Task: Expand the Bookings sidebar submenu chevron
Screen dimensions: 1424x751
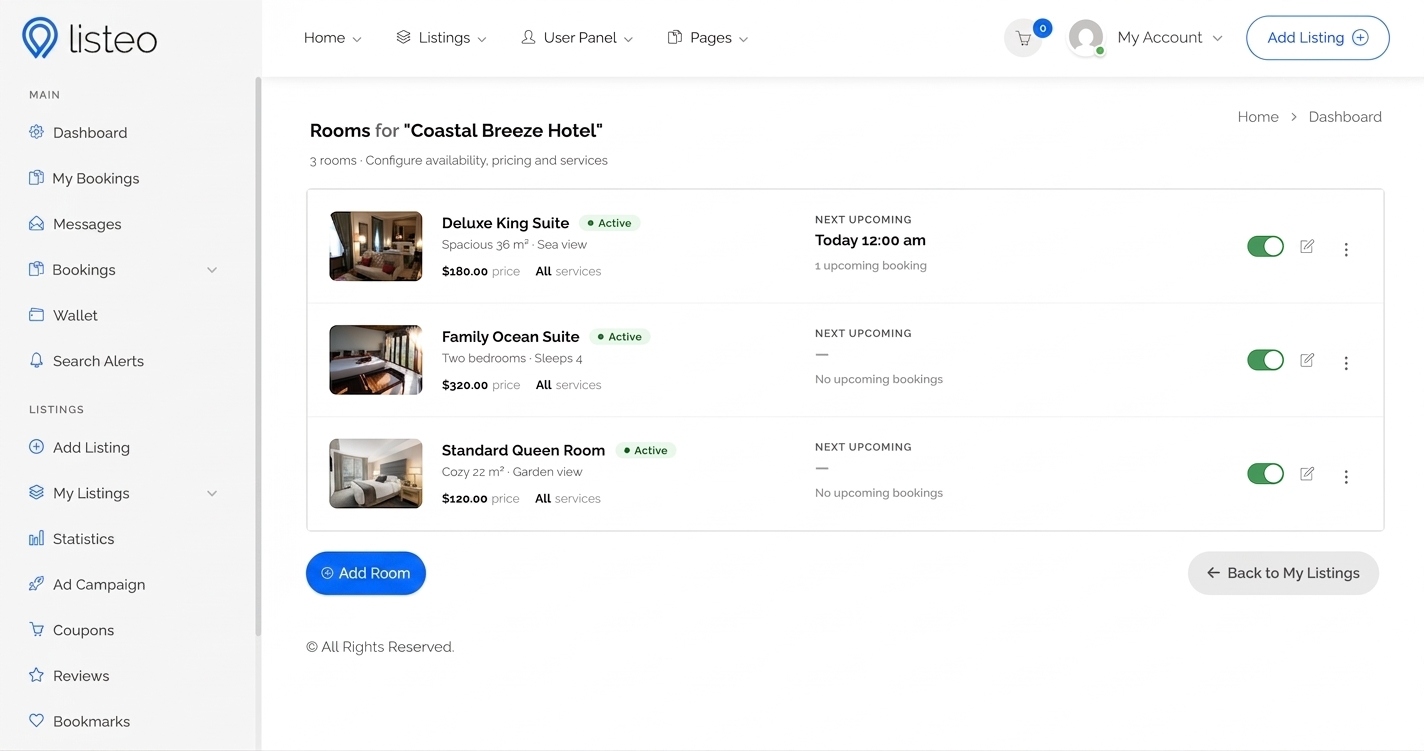Action: pyautogui.click(x=212, y=270)
